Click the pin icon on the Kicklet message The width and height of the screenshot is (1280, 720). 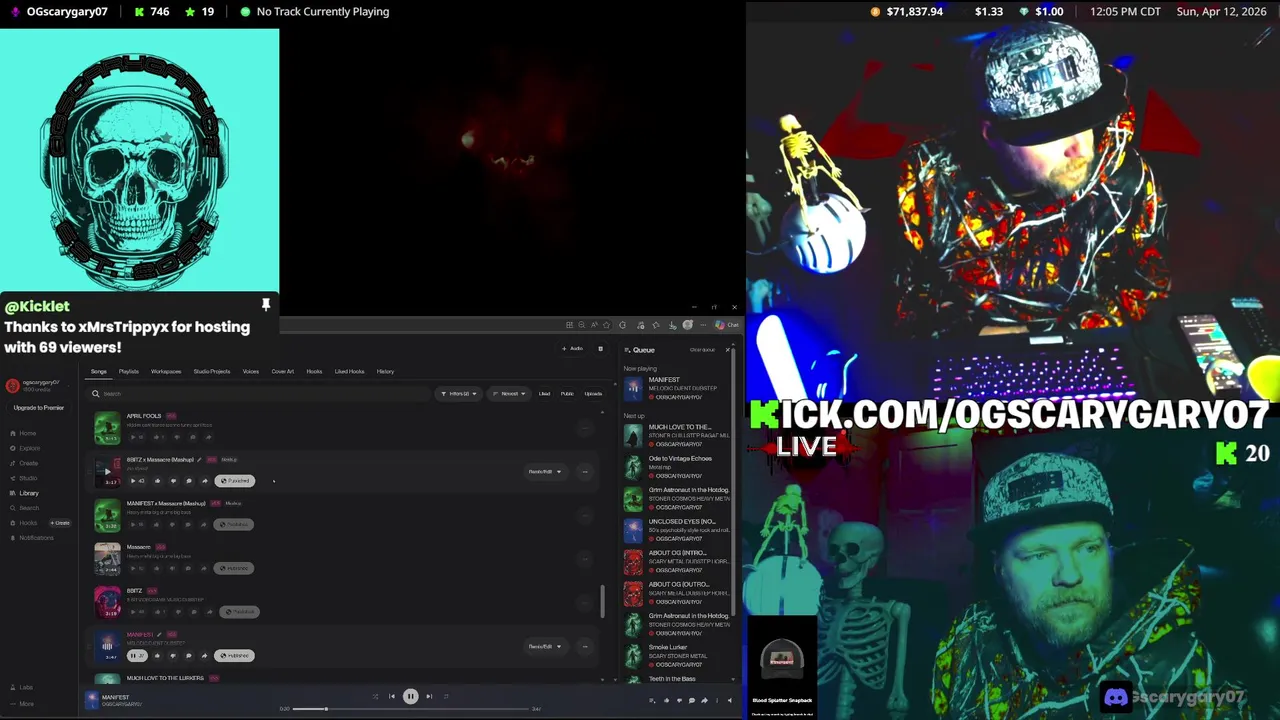[266, 304]
